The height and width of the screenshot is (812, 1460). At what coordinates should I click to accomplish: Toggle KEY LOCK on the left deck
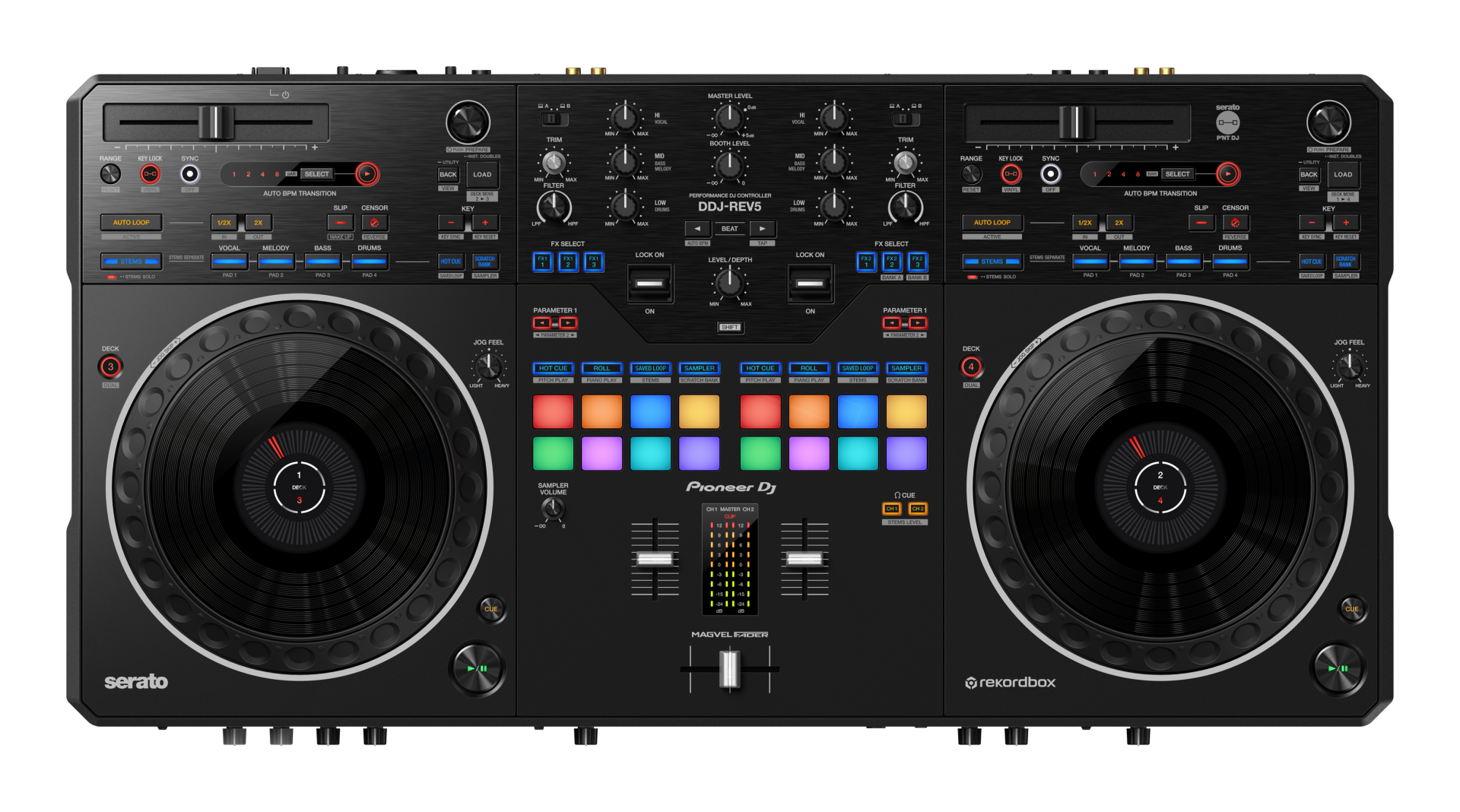(x=150, y=174)
